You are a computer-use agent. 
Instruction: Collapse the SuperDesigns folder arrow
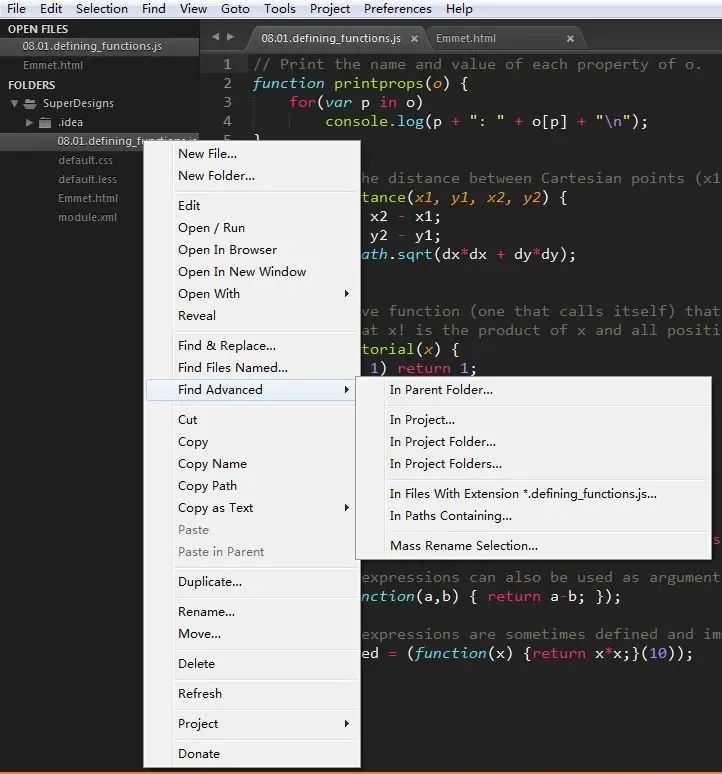pyautogui.click(x=14, y=104)
